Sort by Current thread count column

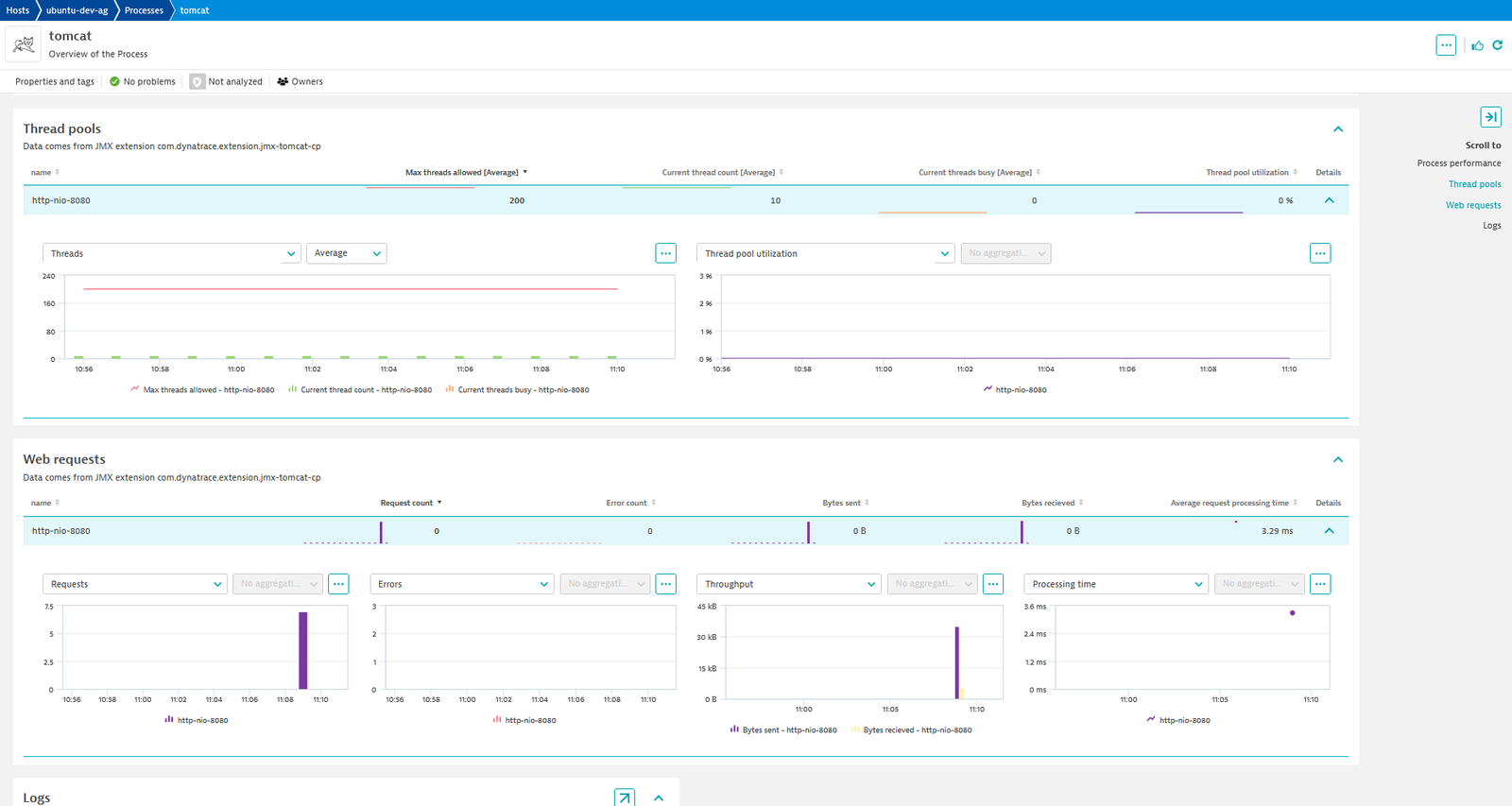click(x=723, y=172)
